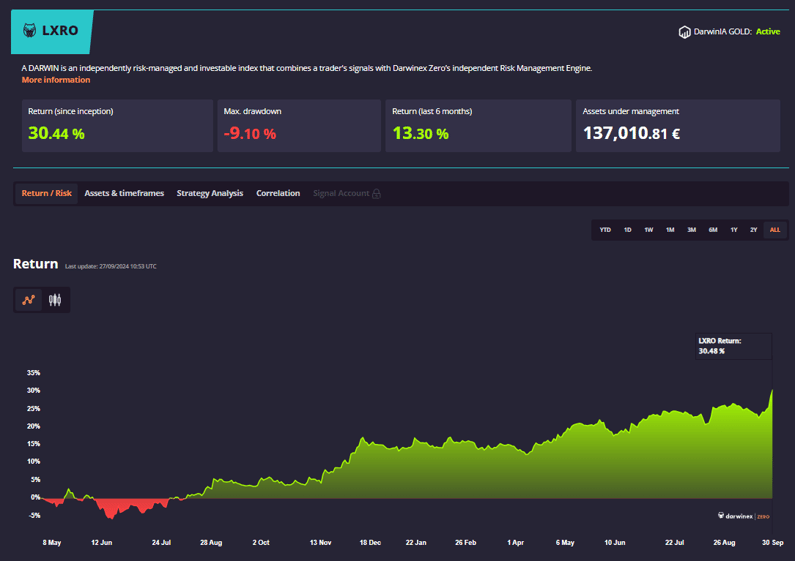Select the 1M timeframe range
795x561 pixels.
coord(670,230)
